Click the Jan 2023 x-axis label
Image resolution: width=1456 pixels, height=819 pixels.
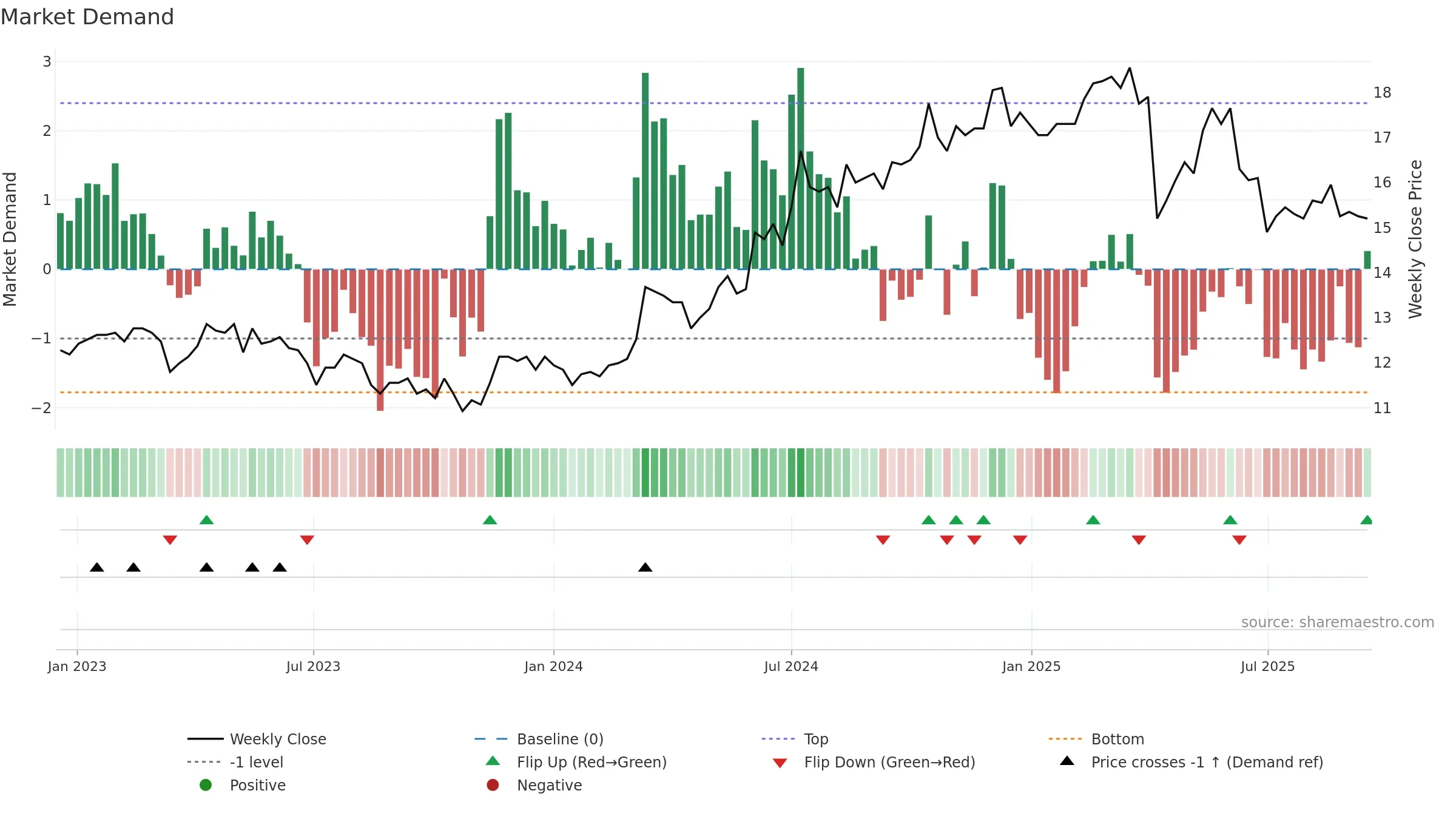77,666
